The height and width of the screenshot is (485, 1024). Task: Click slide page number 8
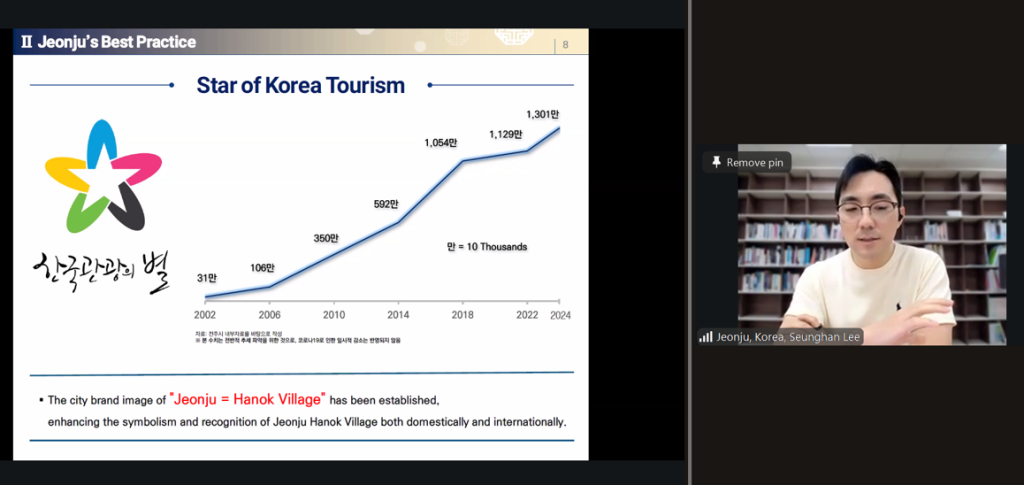(x=566, y=44)
